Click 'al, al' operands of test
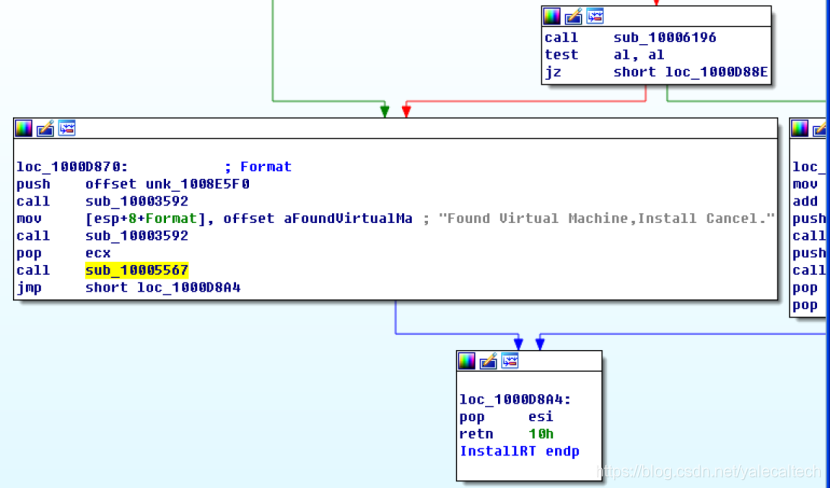The height and width of the screenshot is (490, 830). [639, 55]
